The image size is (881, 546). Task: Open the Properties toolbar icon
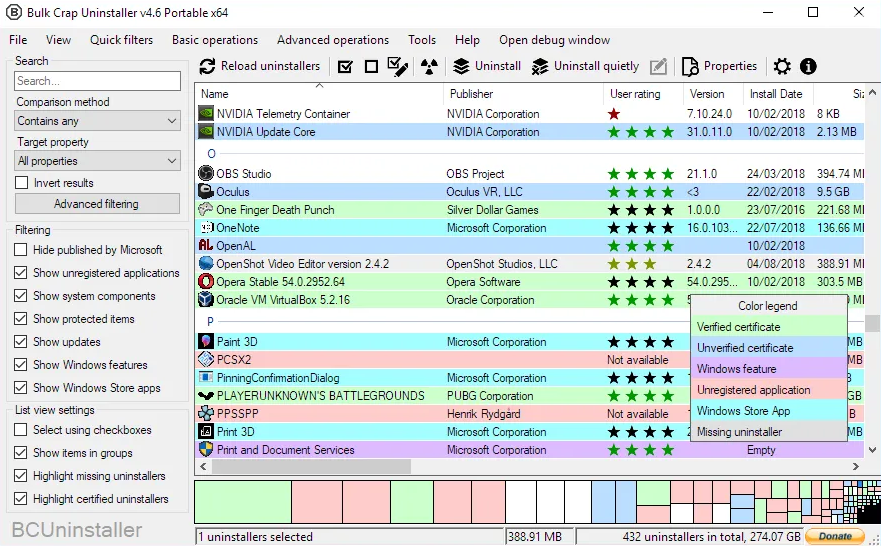690,66
